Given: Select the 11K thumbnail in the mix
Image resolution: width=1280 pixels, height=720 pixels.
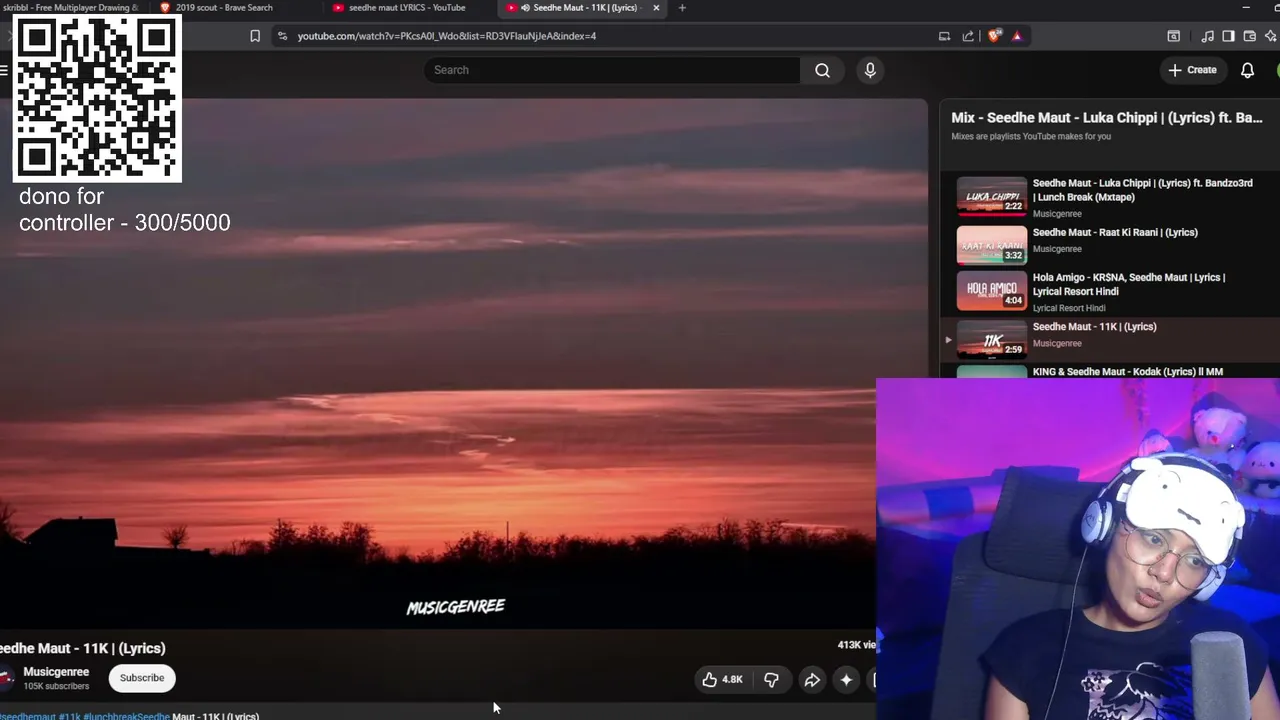Looking at the screenshot, I should pos(992,339).
